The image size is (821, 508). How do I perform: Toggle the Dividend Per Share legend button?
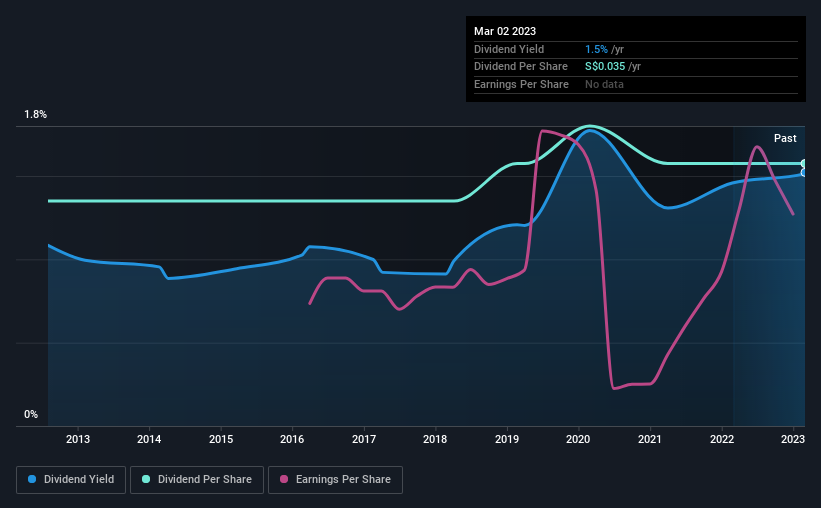197,480
